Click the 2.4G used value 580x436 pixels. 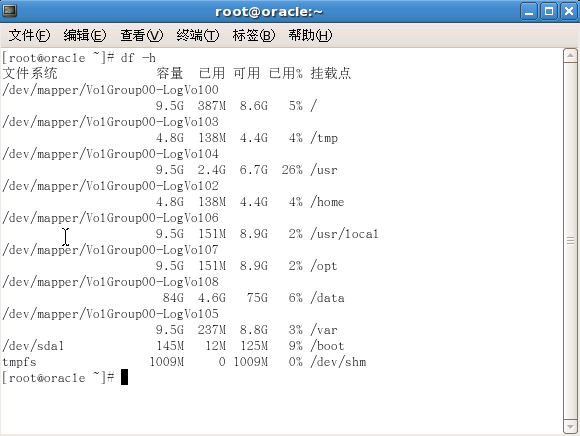pos(212,170)
